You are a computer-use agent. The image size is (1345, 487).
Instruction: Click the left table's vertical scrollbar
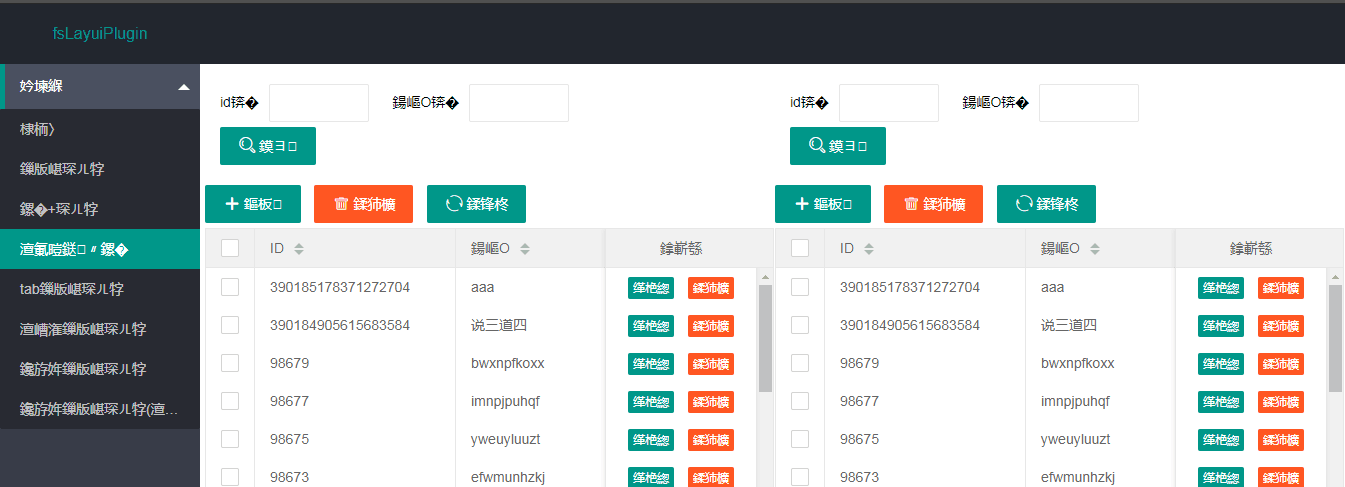pyautogui.click(x=765, y=338)
